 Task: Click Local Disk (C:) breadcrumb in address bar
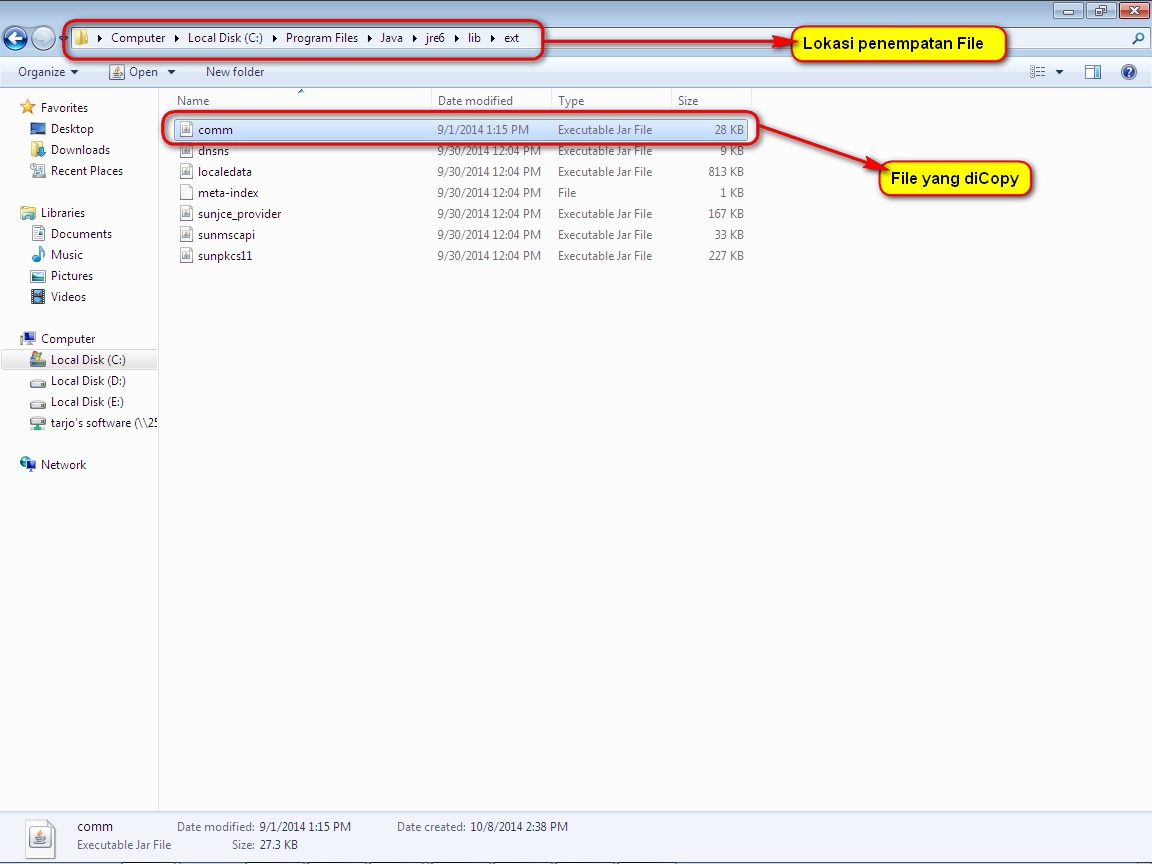pos(225,38)
